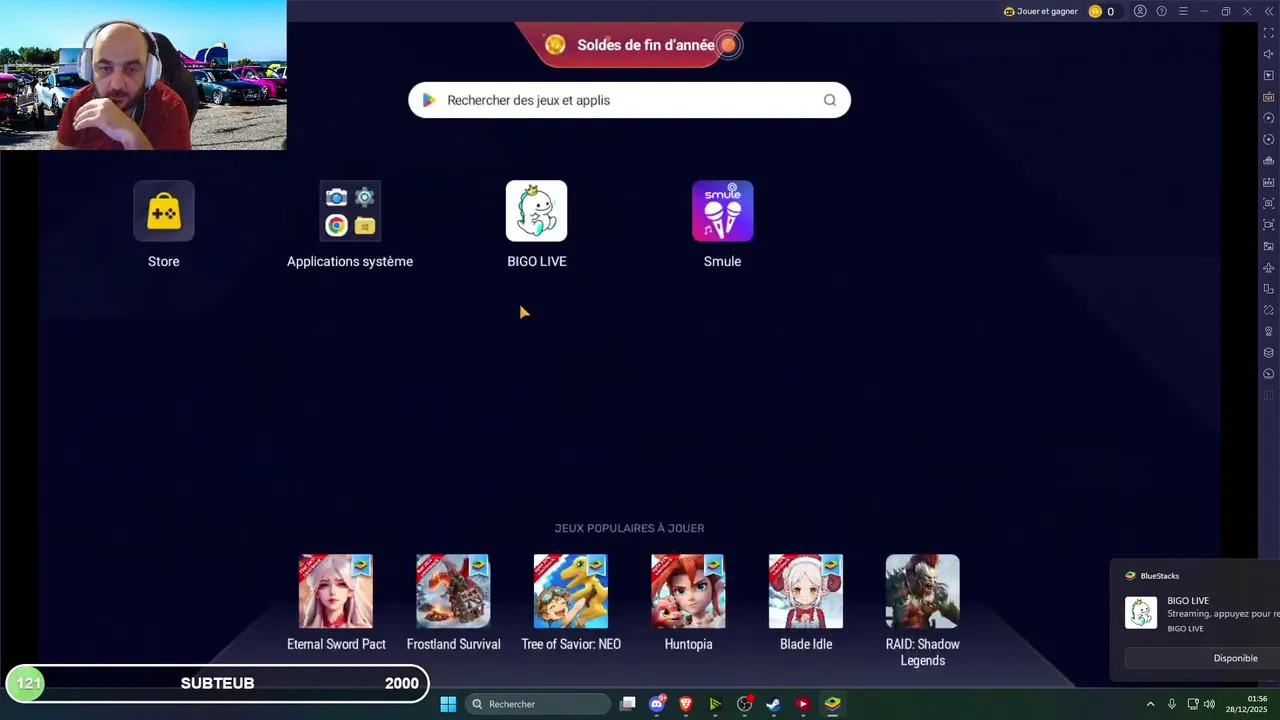Screen dimensions: 1280x720
Task: Open the help question-mark icon
Action: click(x=1161, y=11)
